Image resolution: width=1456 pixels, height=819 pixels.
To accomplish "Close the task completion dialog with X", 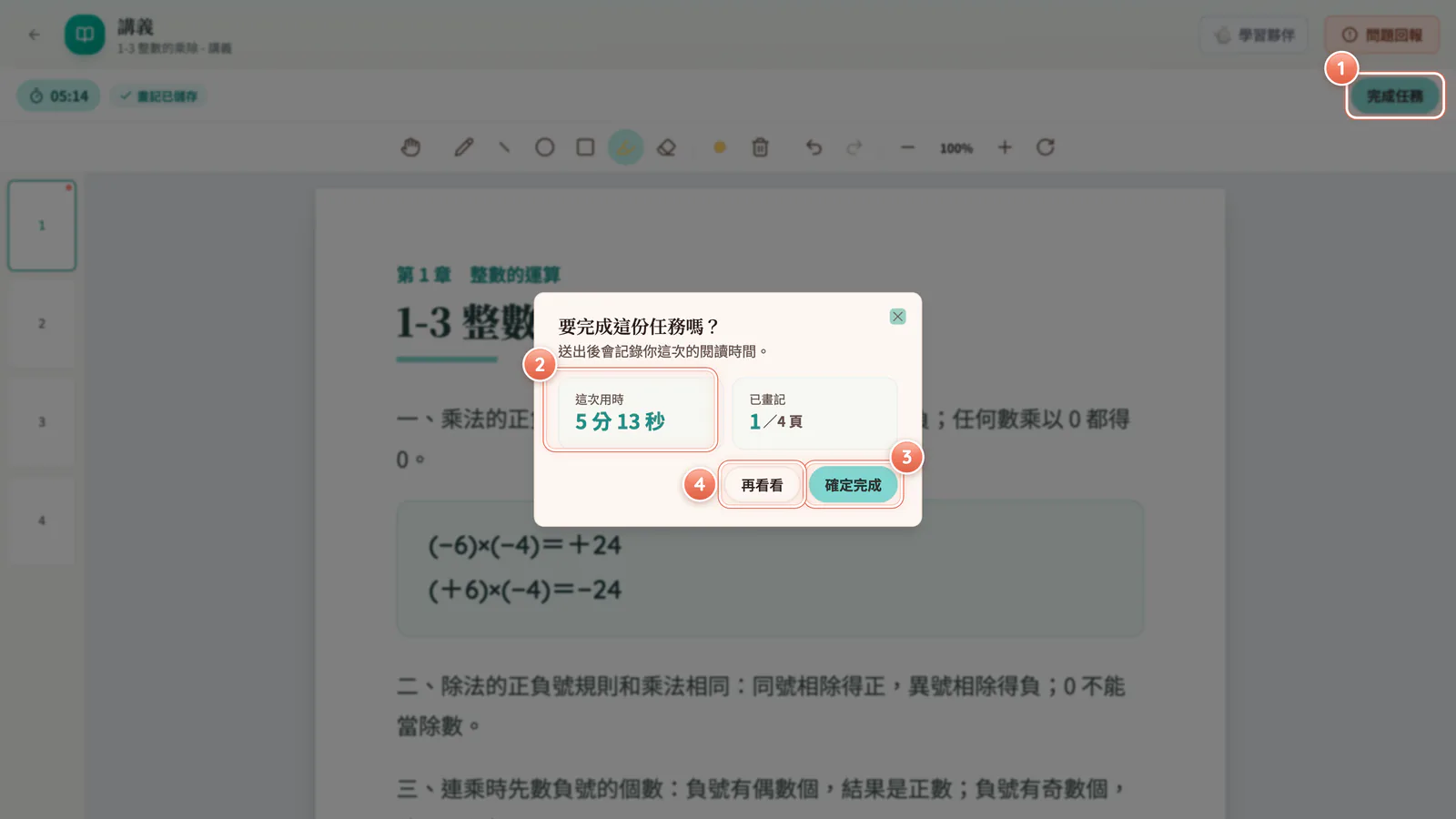I will pos(897,317).
